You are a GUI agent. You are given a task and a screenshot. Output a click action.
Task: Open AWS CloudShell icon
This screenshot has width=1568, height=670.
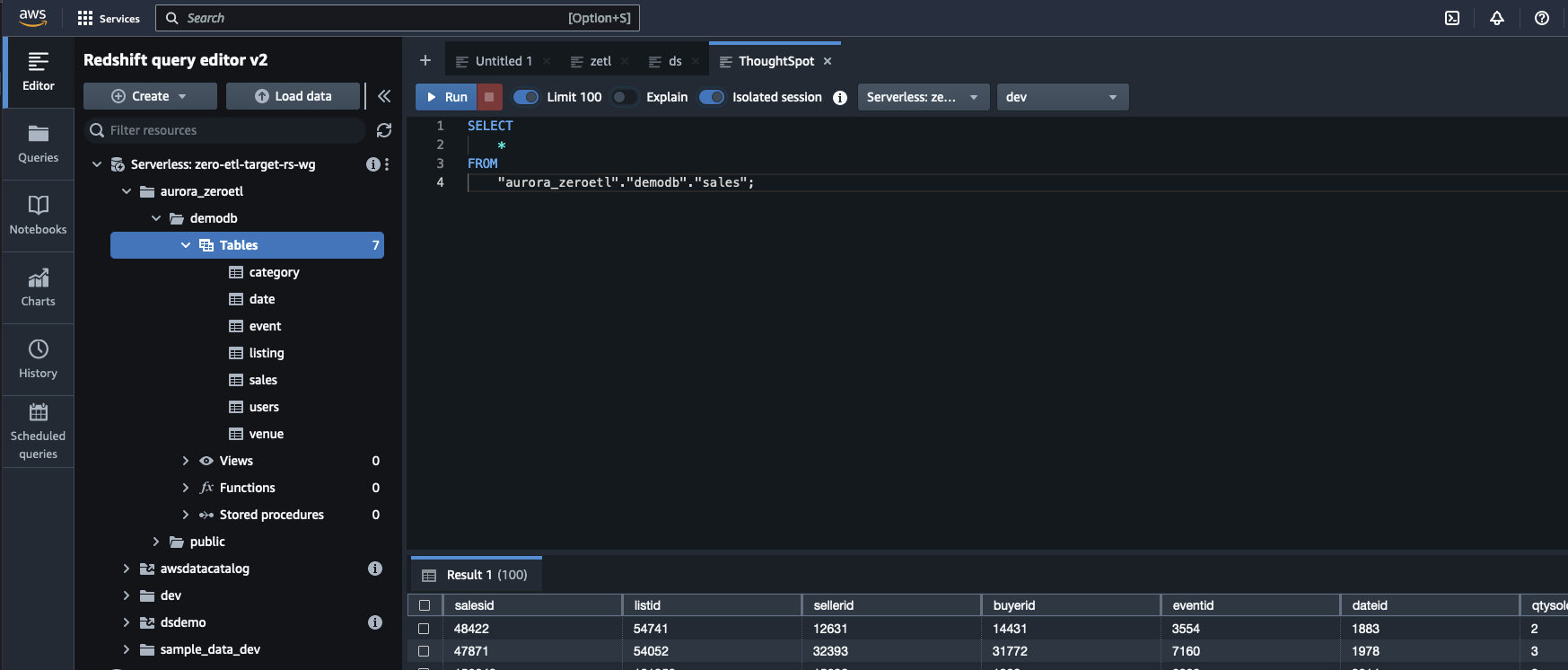point(1452,18)
